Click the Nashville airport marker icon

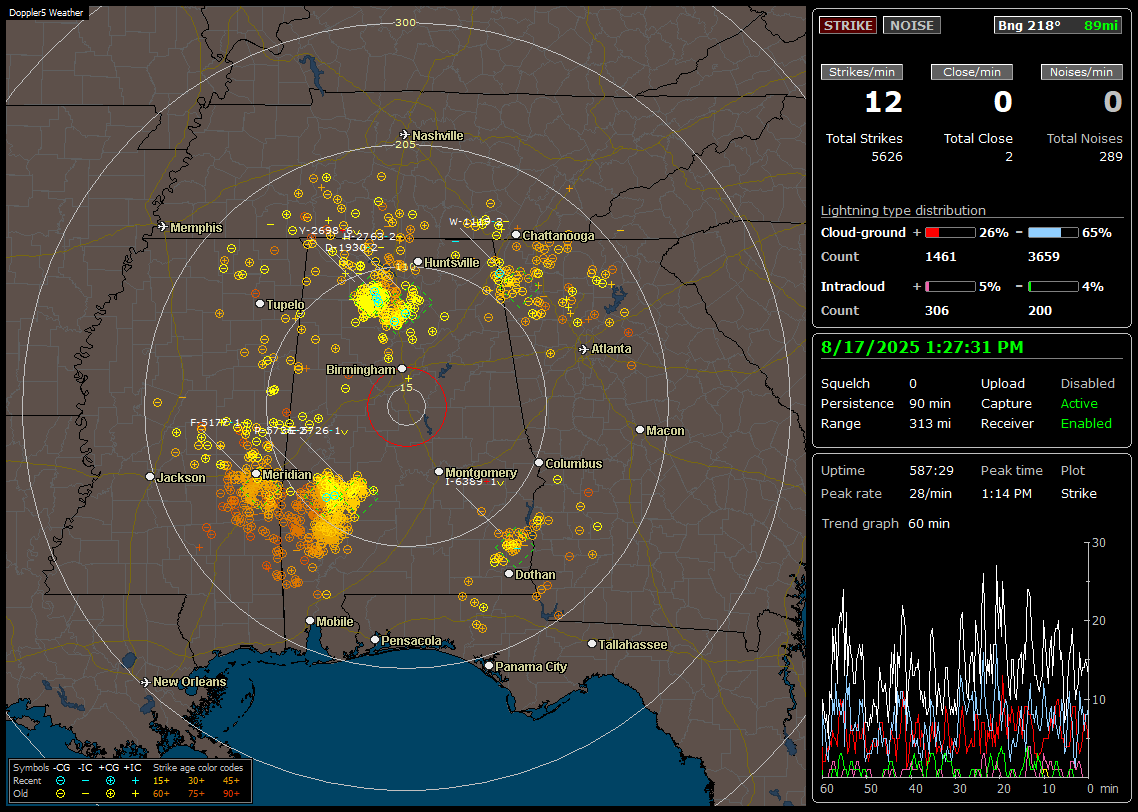point(404,135)
